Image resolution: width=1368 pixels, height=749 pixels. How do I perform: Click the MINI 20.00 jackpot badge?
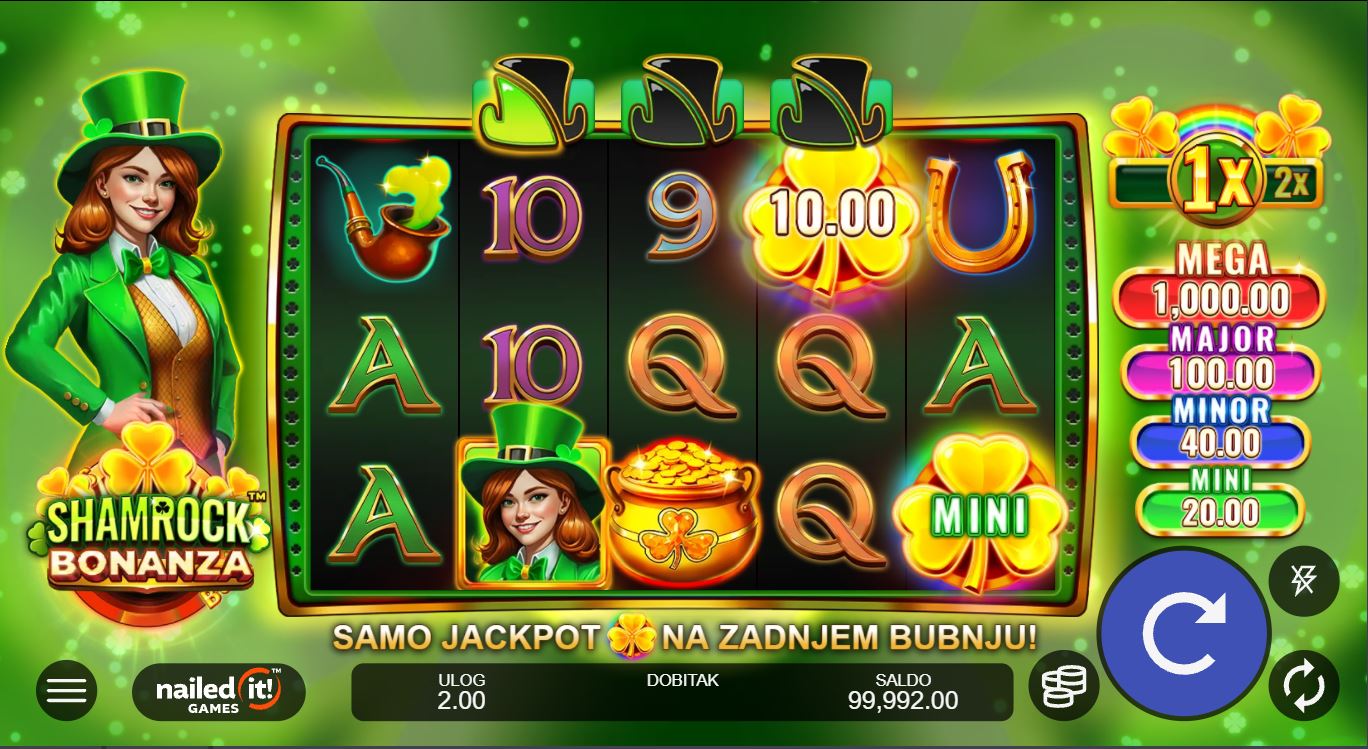pyautogui.click(x=1220, y=502)
